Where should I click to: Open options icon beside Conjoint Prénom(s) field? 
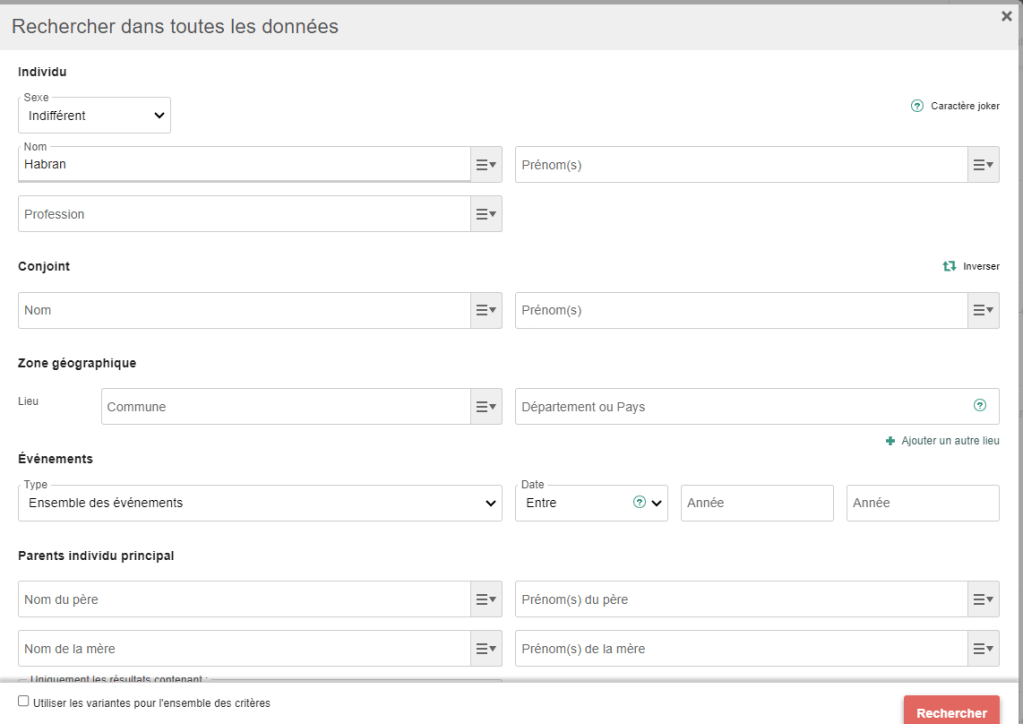(x=983, y=311)
